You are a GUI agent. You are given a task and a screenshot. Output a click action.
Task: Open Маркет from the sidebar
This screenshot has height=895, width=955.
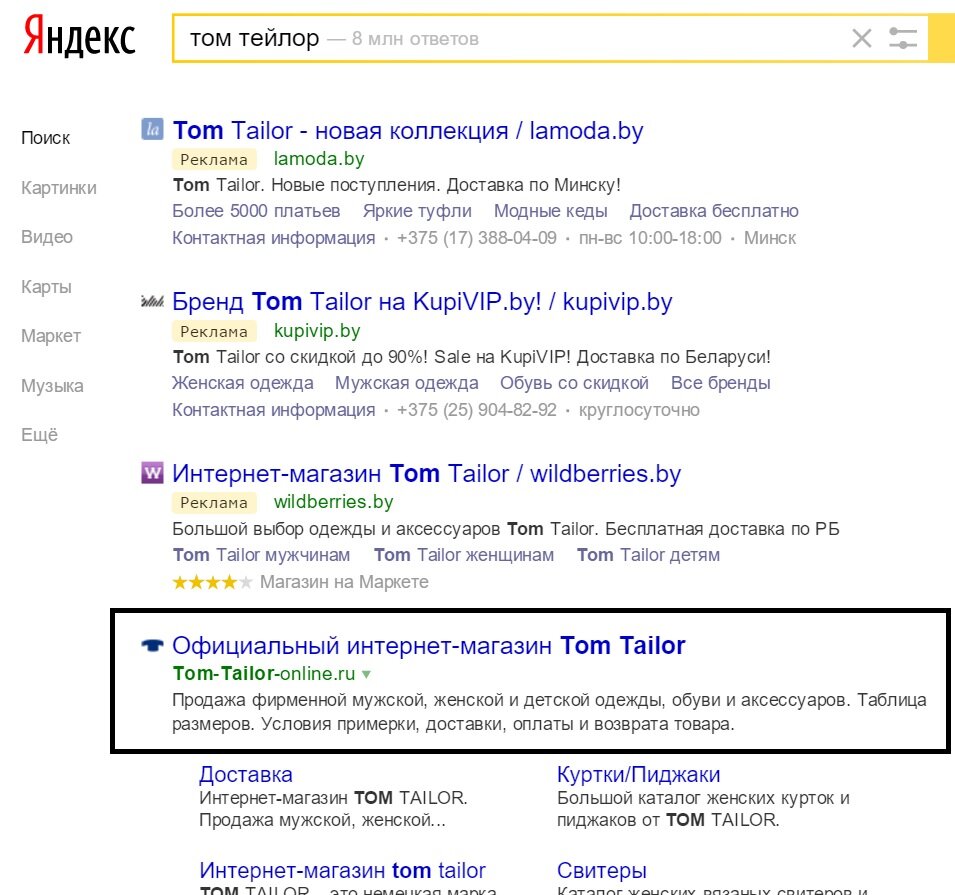pos(52,335)
